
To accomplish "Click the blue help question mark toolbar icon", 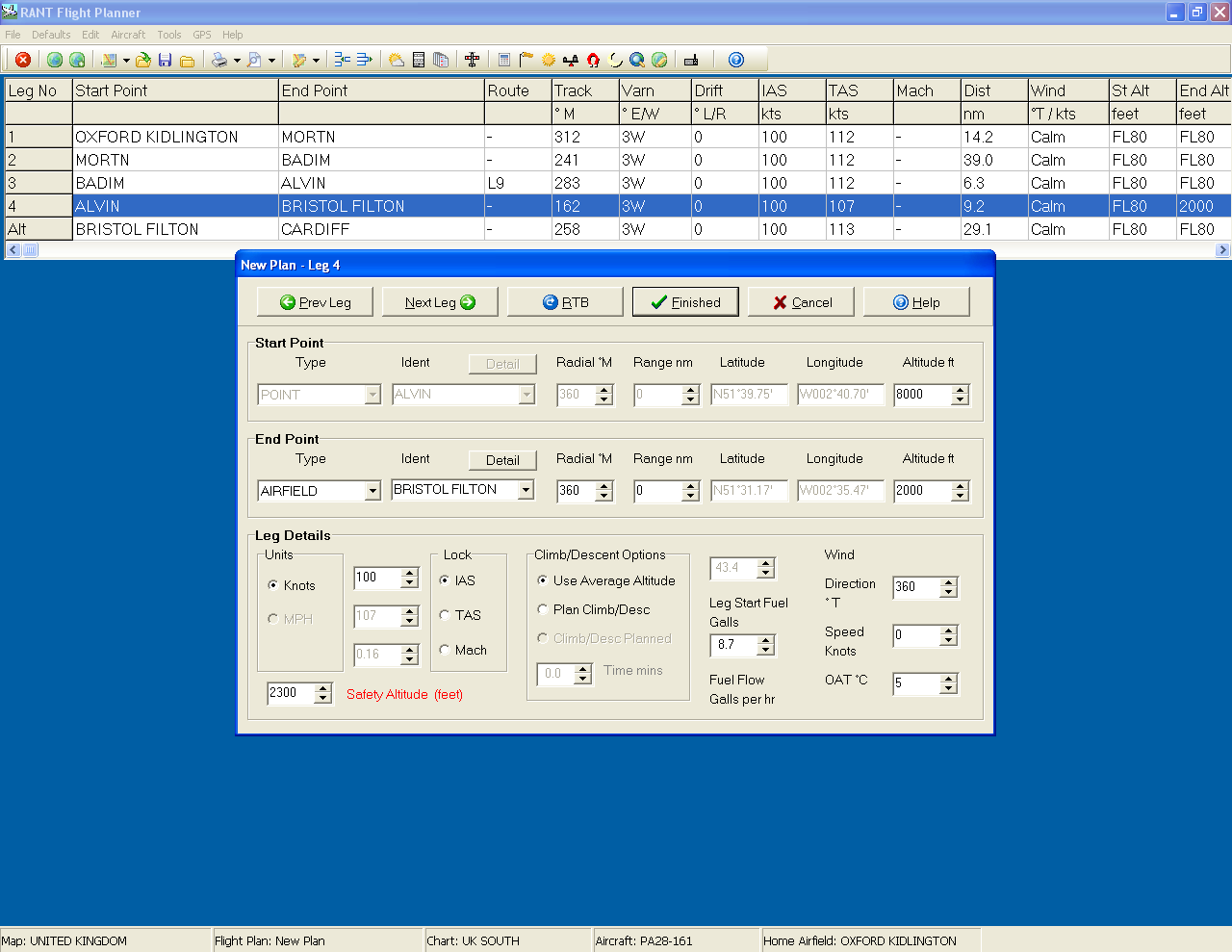I will tap(736, 60).
